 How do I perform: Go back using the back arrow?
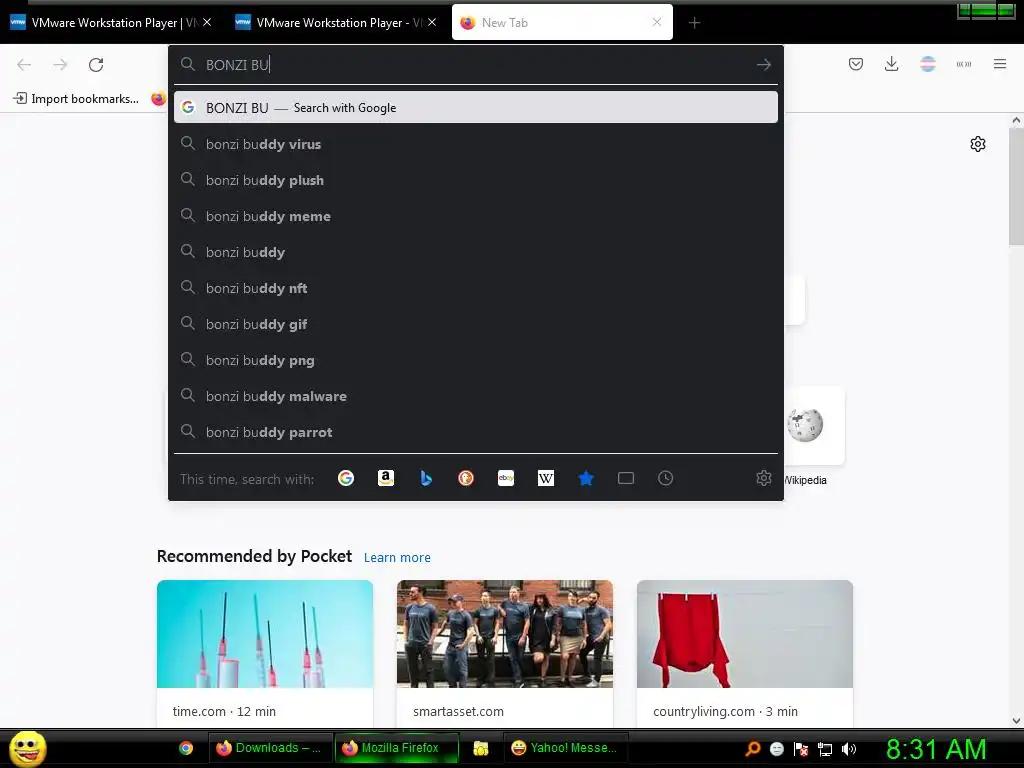pos(24,65)
